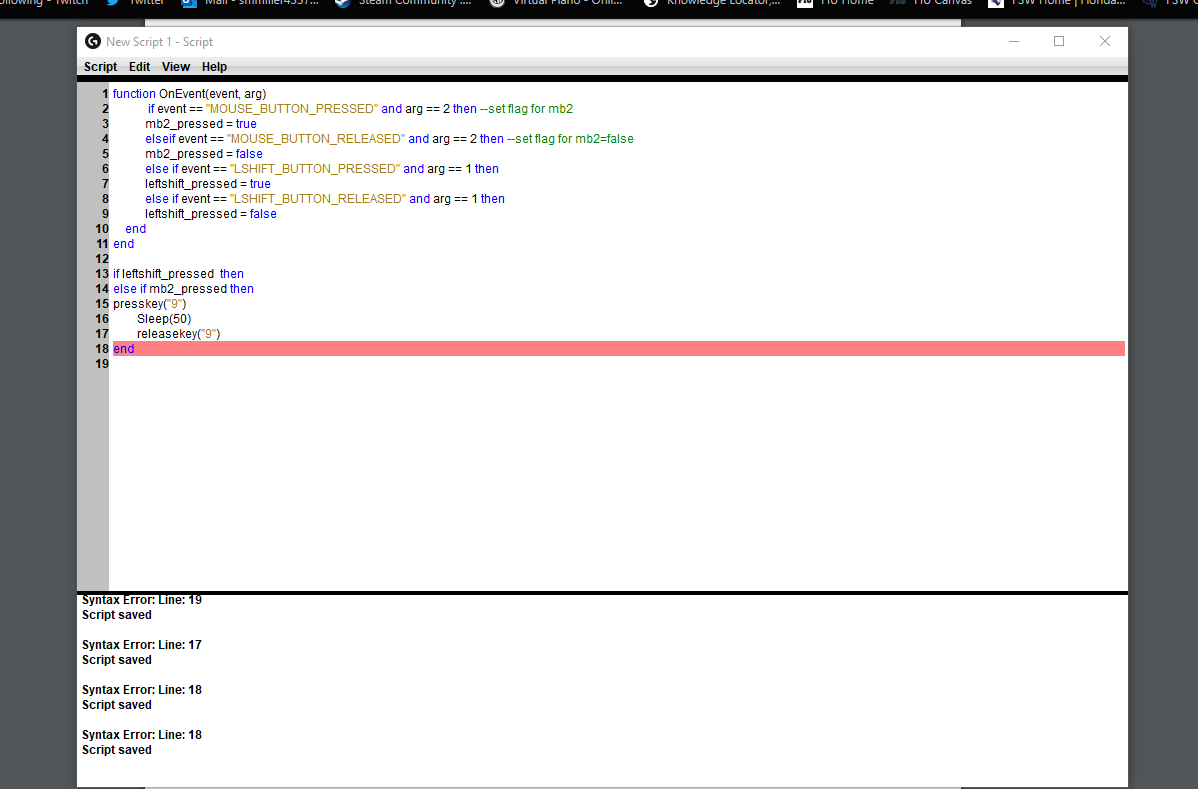
Task: Close the New Script 1 script window
Action: [x=1105, y=41]
